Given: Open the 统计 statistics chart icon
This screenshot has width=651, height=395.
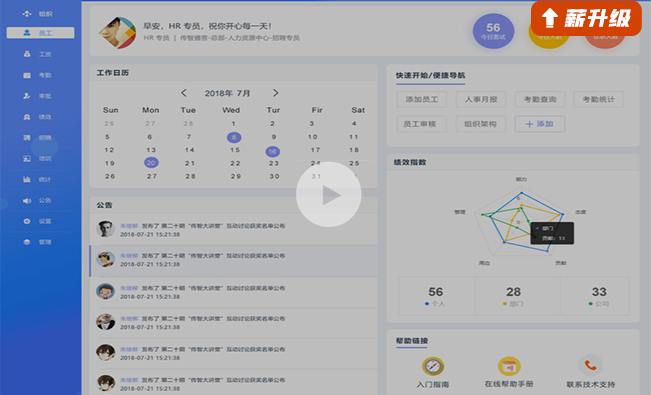Looking at the screenshot, I should point(27,179).
